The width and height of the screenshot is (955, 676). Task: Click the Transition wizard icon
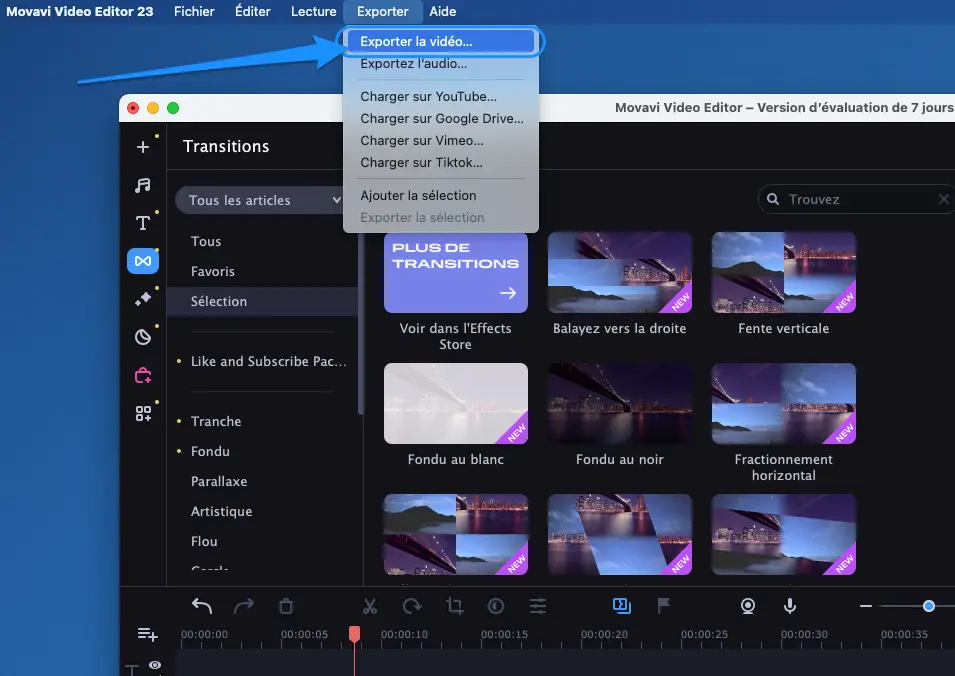point(621,605)
